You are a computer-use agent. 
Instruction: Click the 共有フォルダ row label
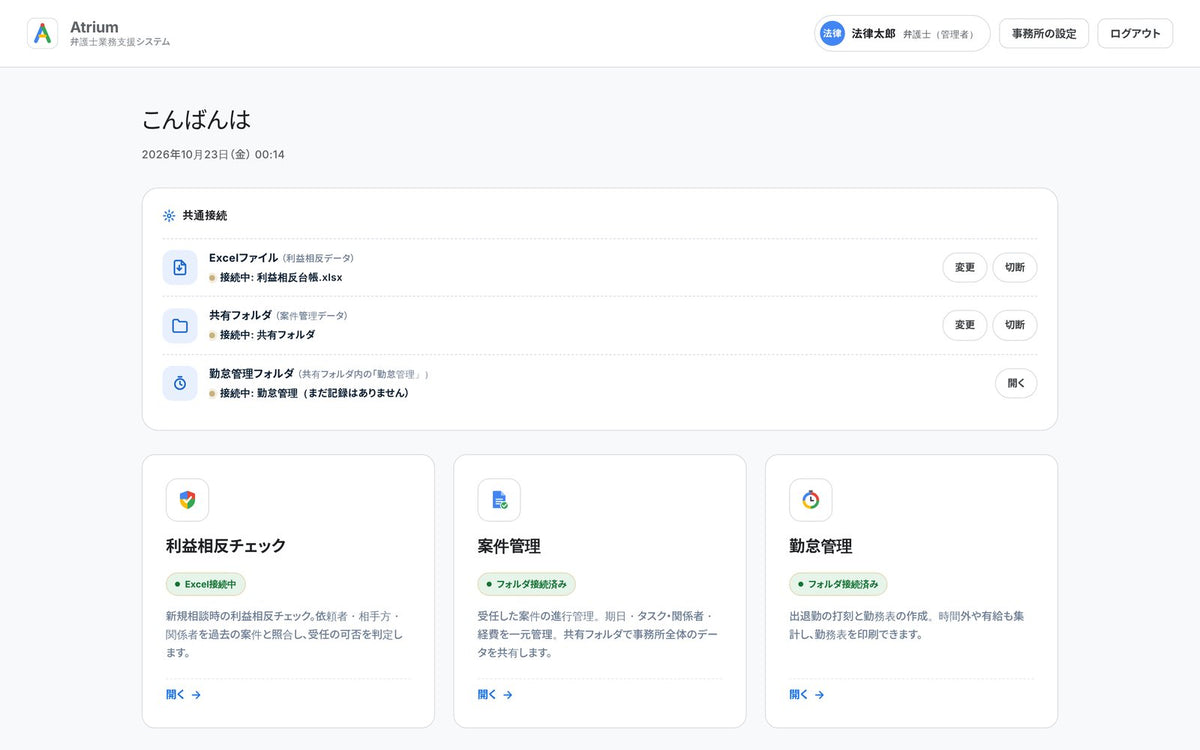[240, 315]
